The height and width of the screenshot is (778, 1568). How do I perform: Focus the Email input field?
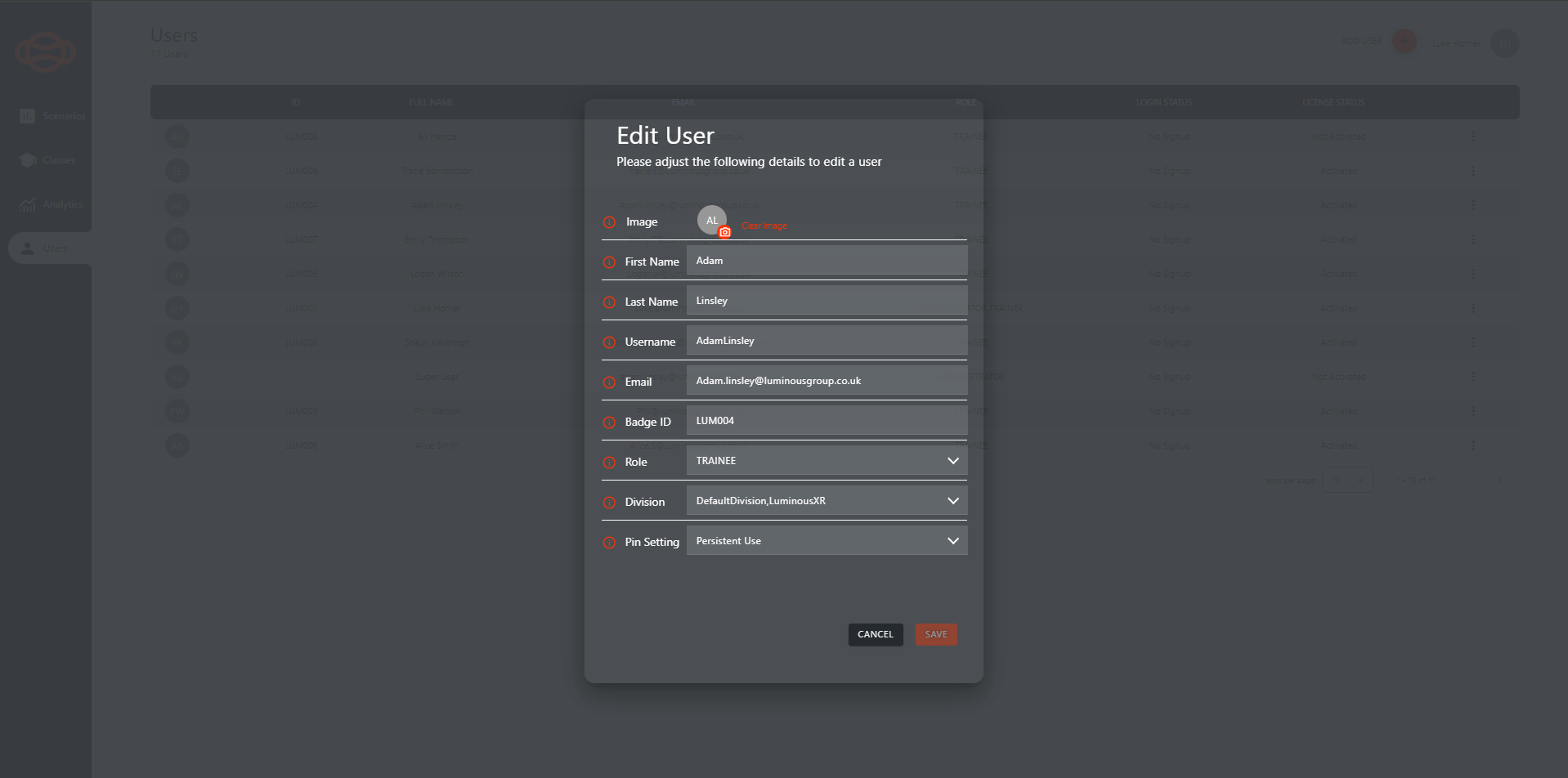coord(826,381)
